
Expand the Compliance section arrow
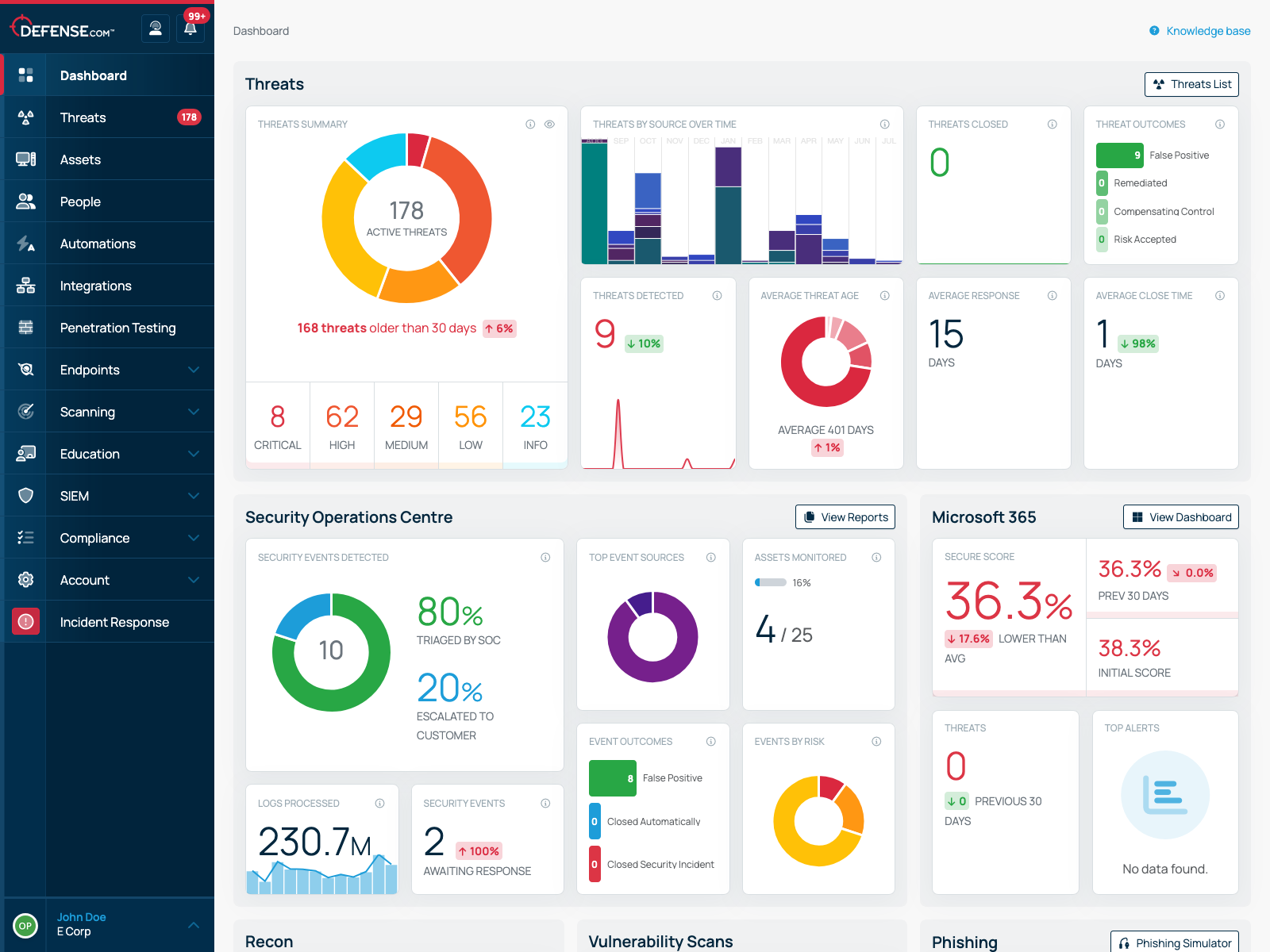point(194,538)
